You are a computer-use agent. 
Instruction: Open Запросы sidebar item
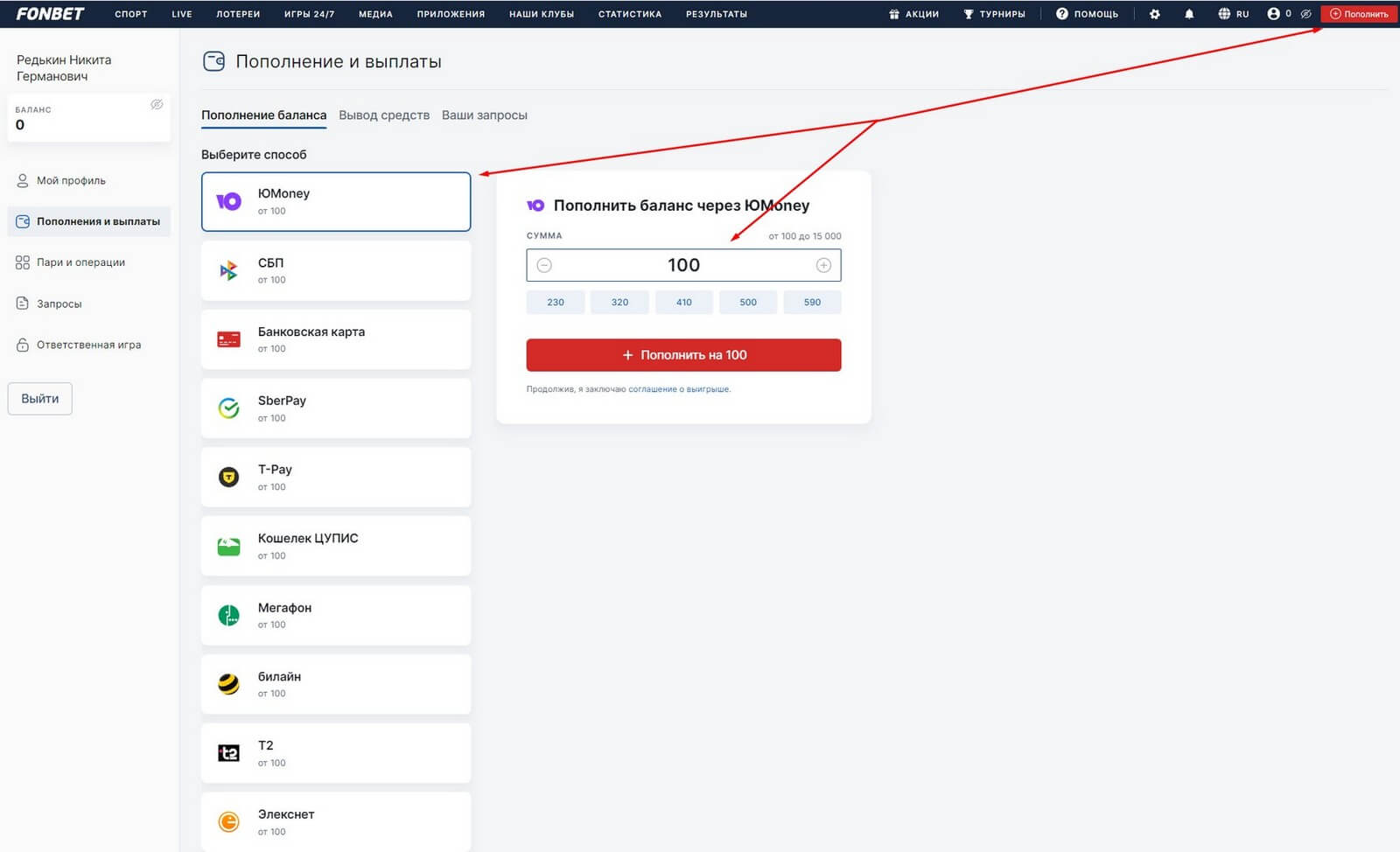(59, 304)
